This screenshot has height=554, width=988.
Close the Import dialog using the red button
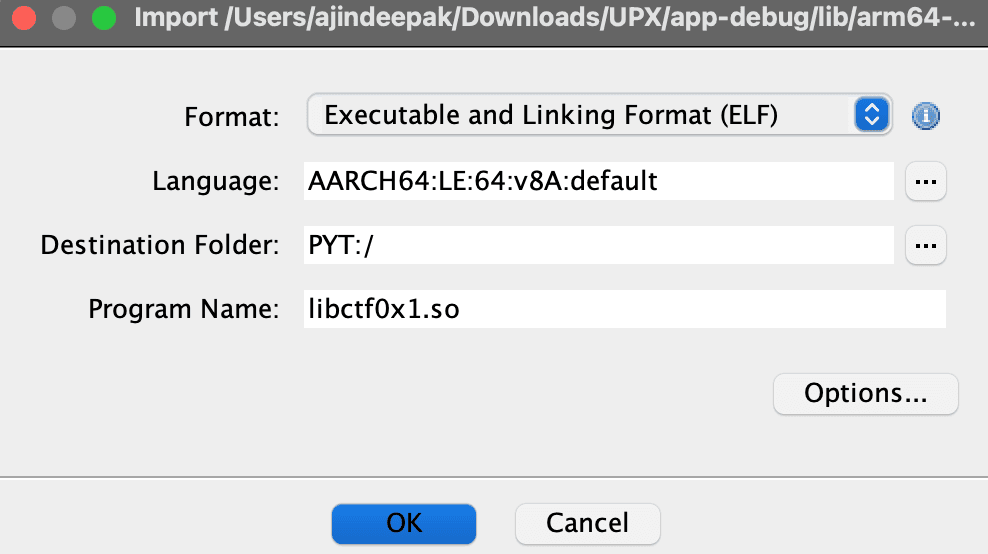pyautogui.click(x=24, y=18)
